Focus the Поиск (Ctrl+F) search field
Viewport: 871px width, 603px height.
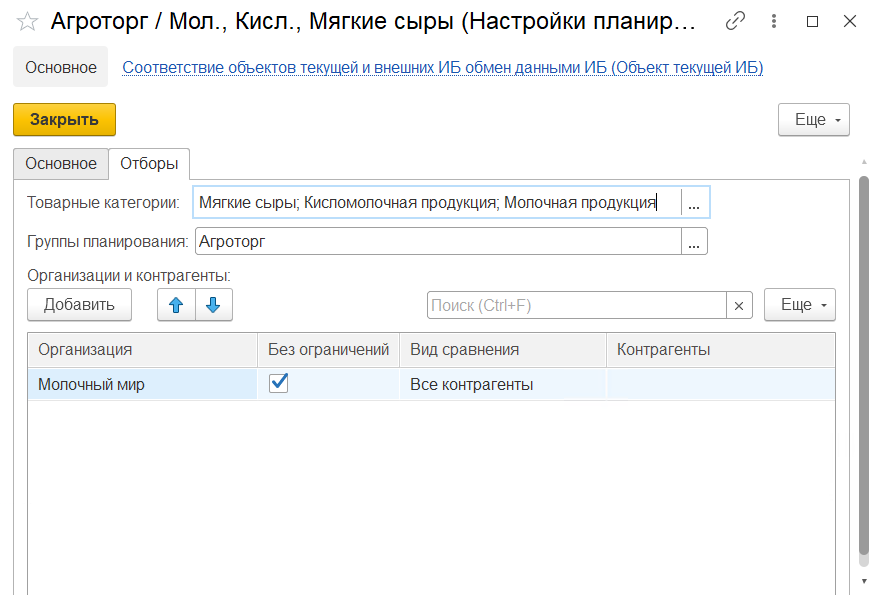point(576,305)
